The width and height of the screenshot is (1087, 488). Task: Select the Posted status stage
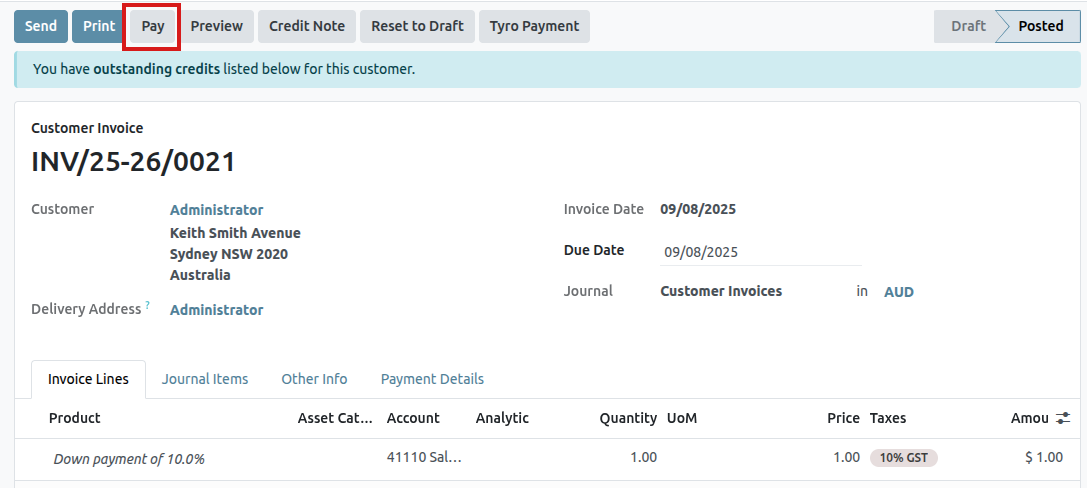pyautogui.click(x=1040, y=26)
